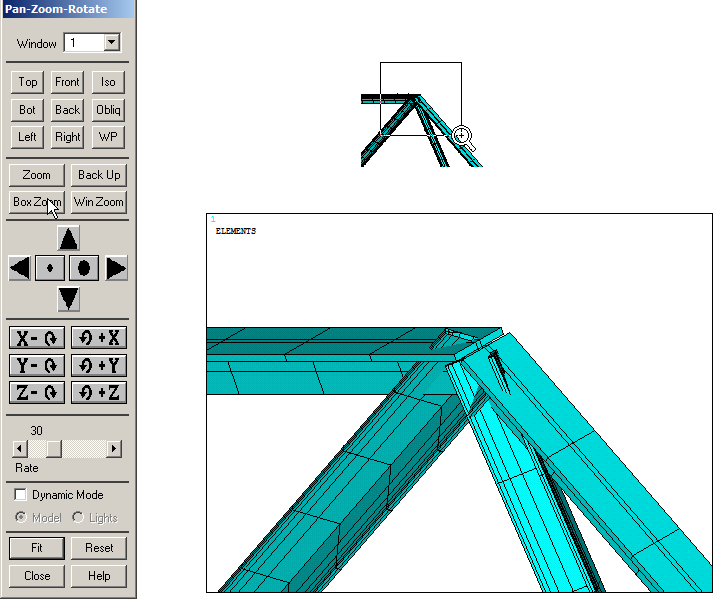Switch to Back view
718x599 pixels.
coord(67,110)
